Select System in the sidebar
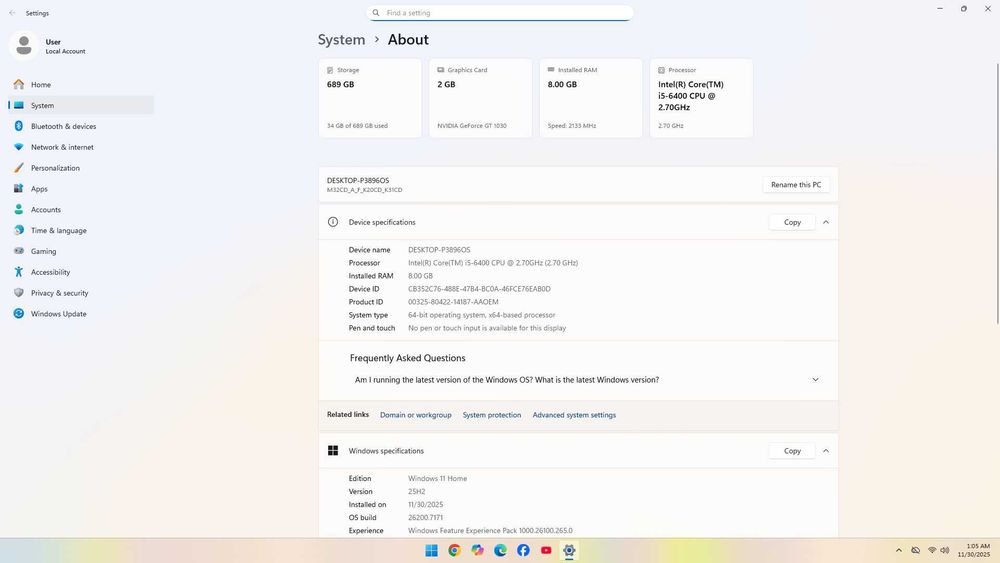This screenshot has width=1000, height=563. pyautogui.click(x=80, y=105)
